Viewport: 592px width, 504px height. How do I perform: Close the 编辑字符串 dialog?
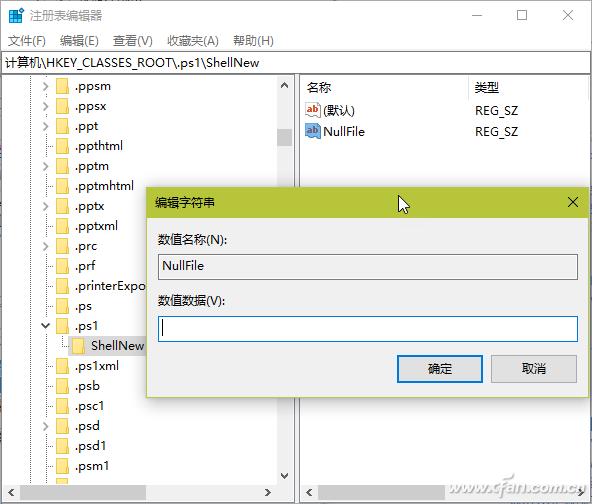tap(573, 202)
